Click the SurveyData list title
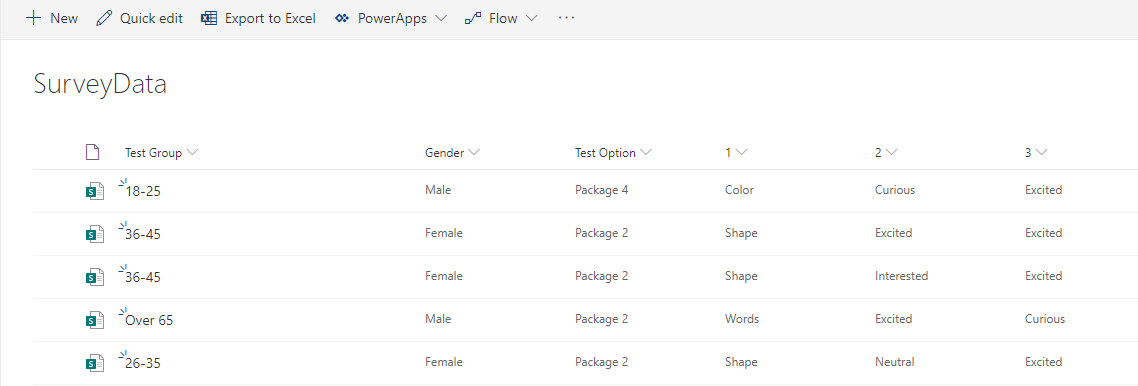 pyautogui.click(x=100, y=85)
